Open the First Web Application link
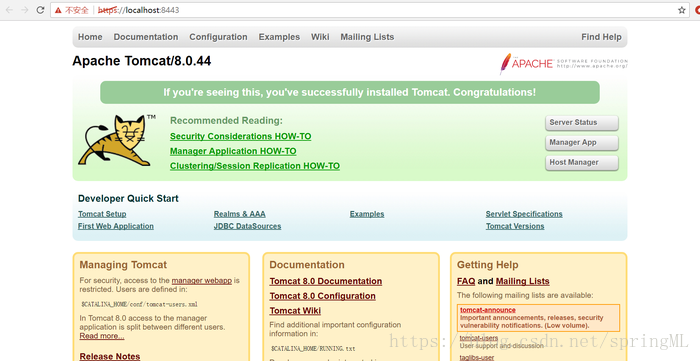 click(x=116, y=226)
